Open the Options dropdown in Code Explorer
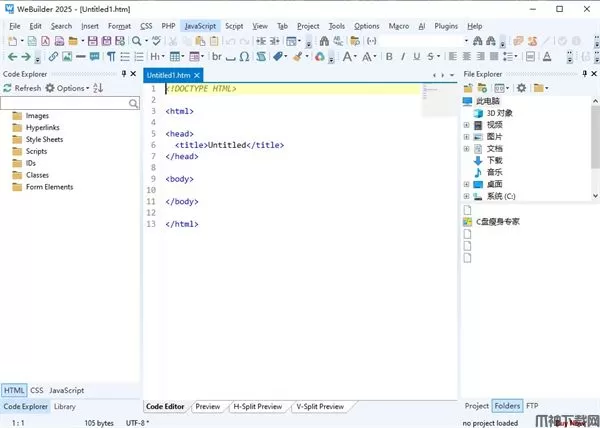Screen dimensions: 600x428 click(x=68, y=88)
